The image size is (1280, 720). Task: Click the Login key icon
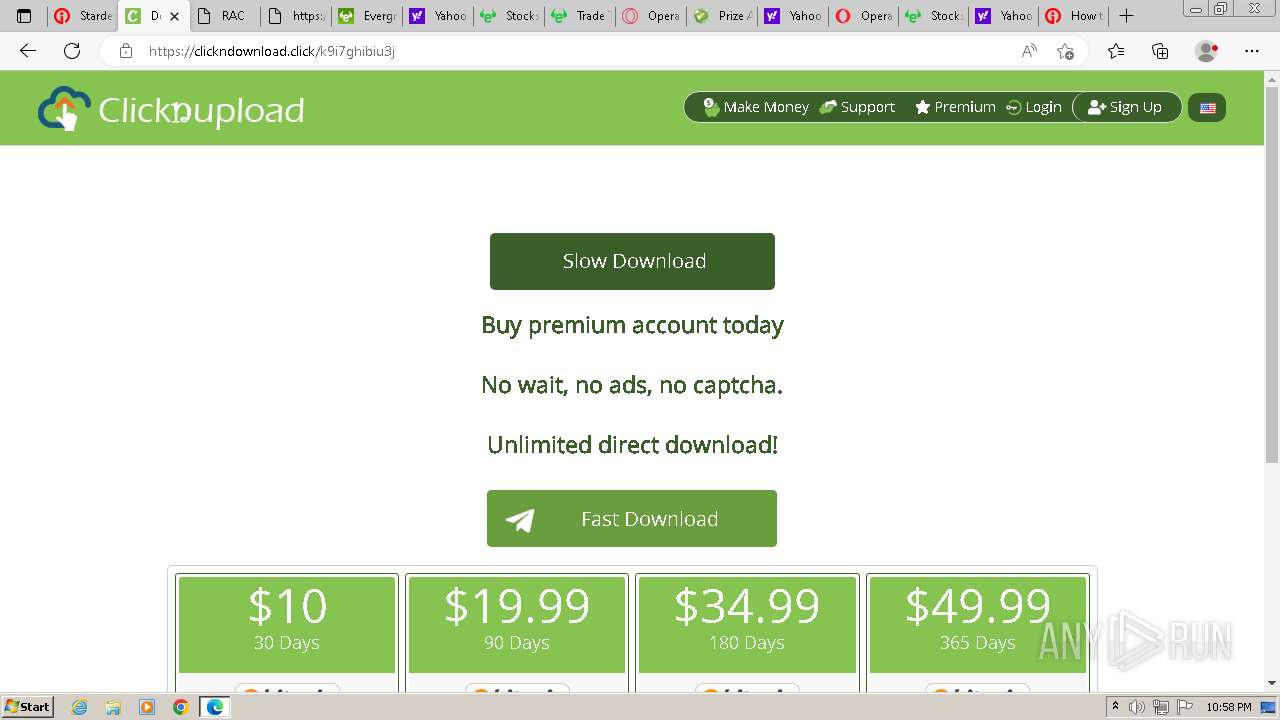1013,108
